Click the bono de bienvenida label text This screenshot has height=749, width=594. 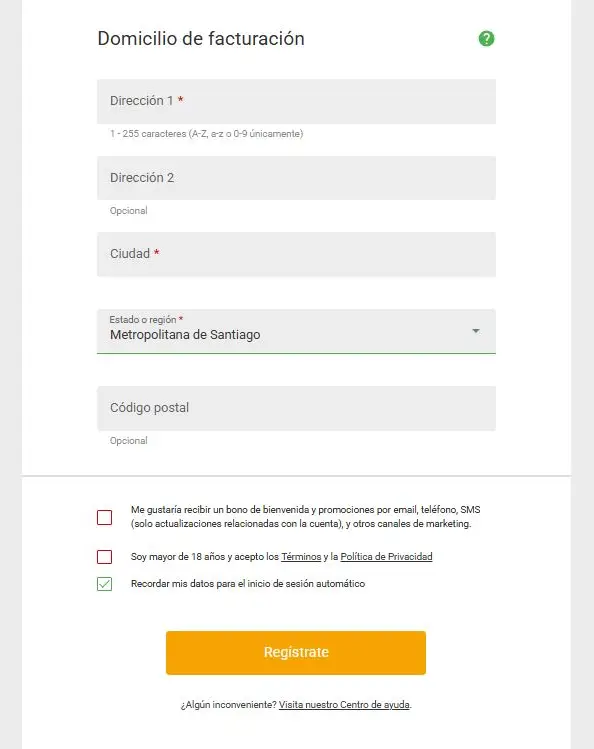[x=306, y=517]
